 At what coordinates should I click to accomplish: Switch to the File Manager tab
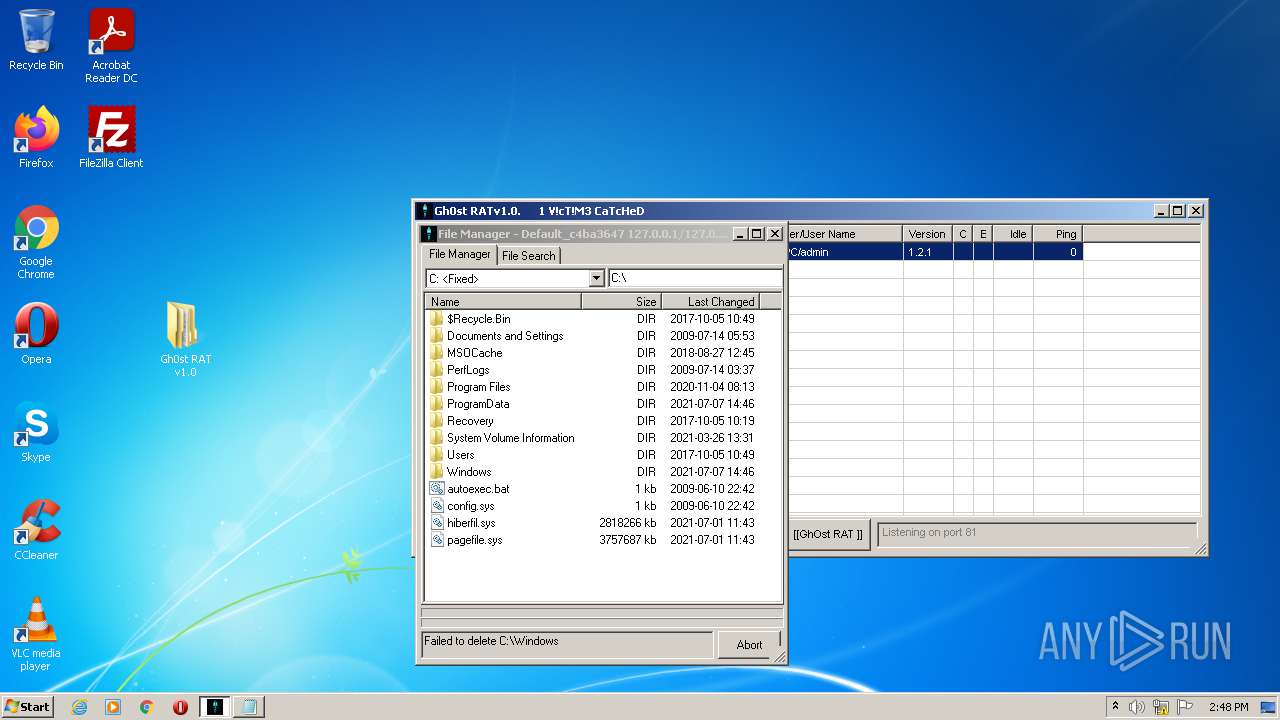460,254
